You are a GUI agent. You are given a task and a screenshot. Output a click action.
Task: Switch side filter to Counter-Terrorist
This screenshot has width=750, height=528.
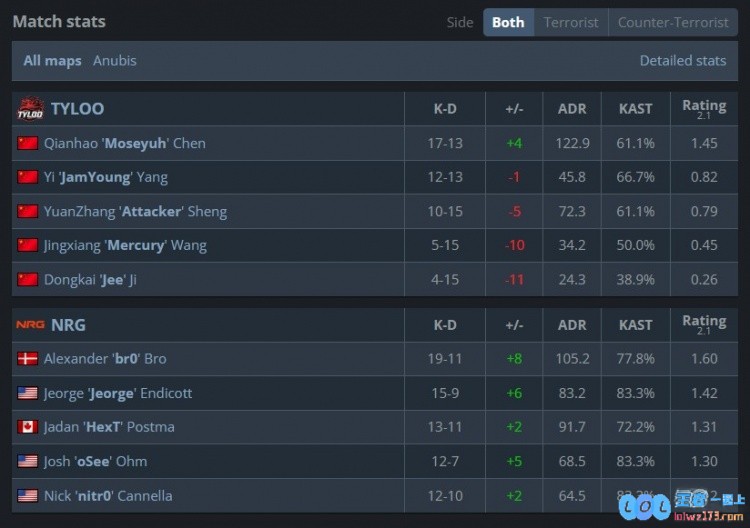click(673, 22)
